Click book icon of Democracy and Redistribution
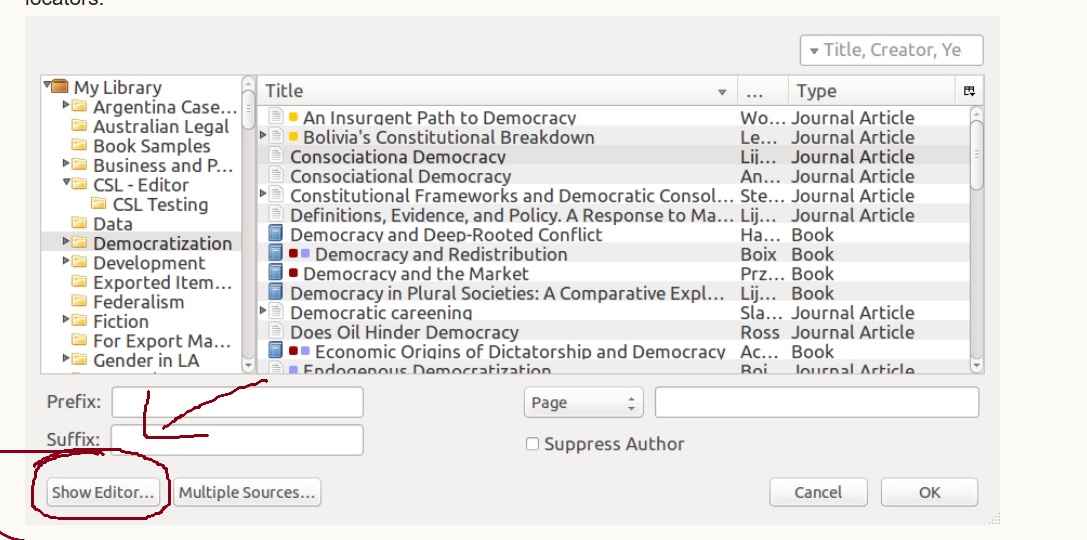 [x=276, y=254]
